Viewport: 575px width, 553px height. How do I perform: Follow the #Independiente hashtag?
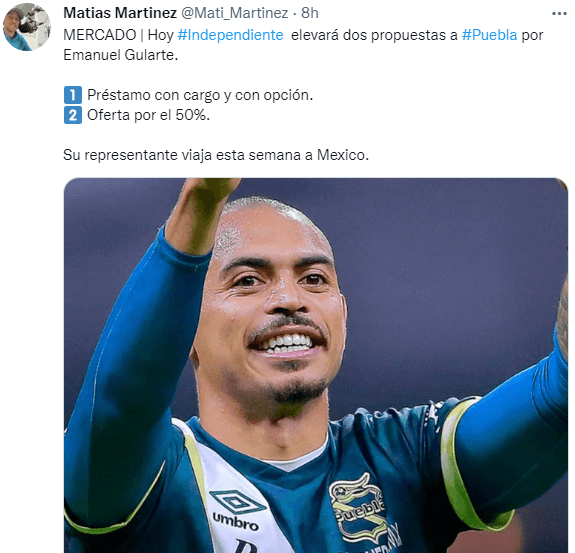(230, 35)
